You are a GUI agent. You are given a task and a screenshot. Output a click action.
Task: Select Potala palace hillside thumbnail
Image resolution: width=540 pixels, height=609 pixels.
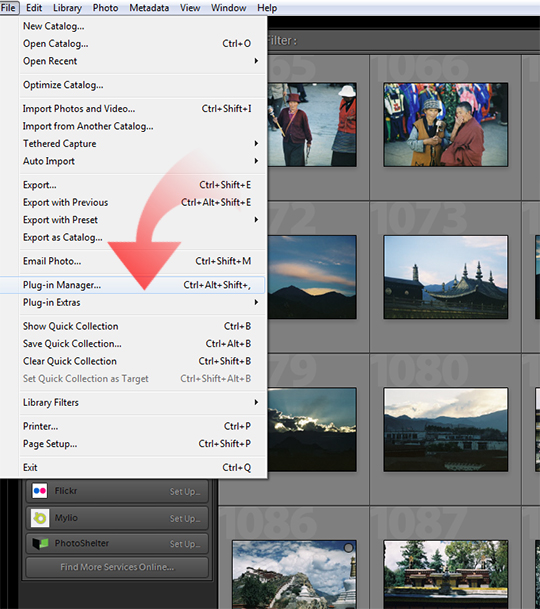click(294, 574)
